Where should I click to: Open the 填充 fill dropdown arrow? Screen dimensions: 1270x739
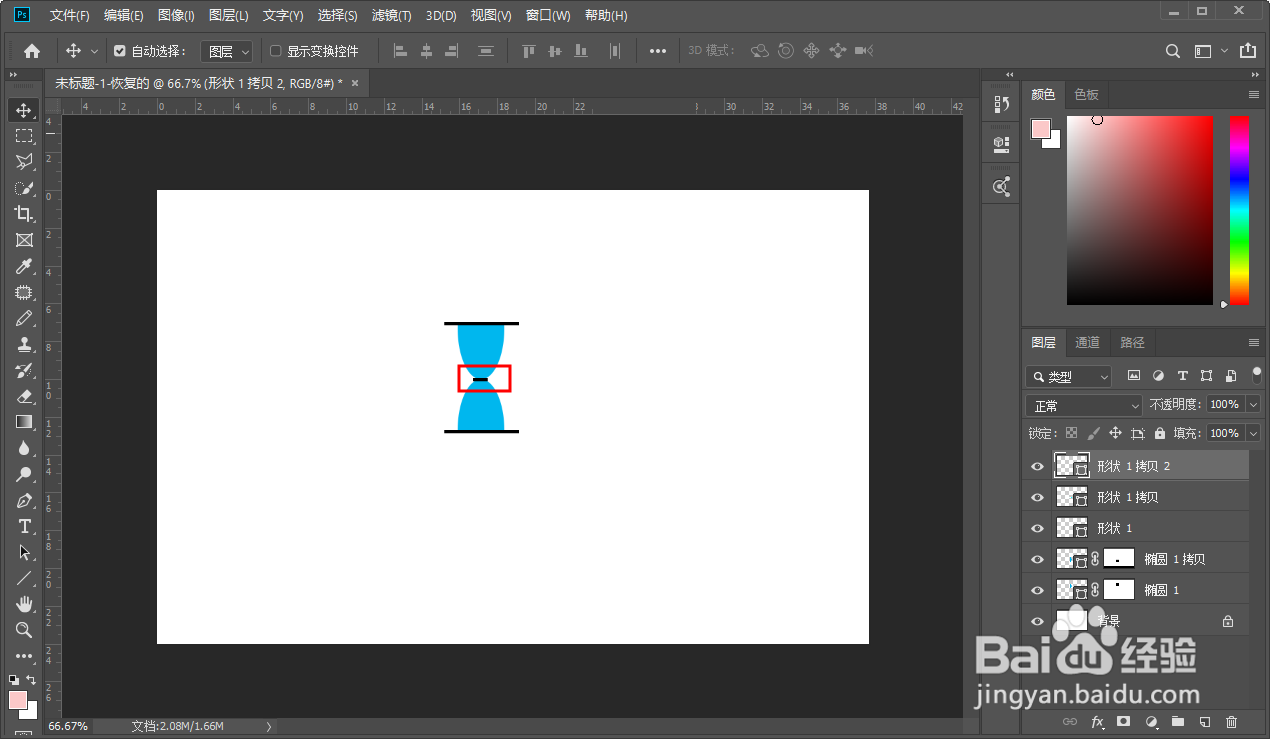pos(1254,433)
